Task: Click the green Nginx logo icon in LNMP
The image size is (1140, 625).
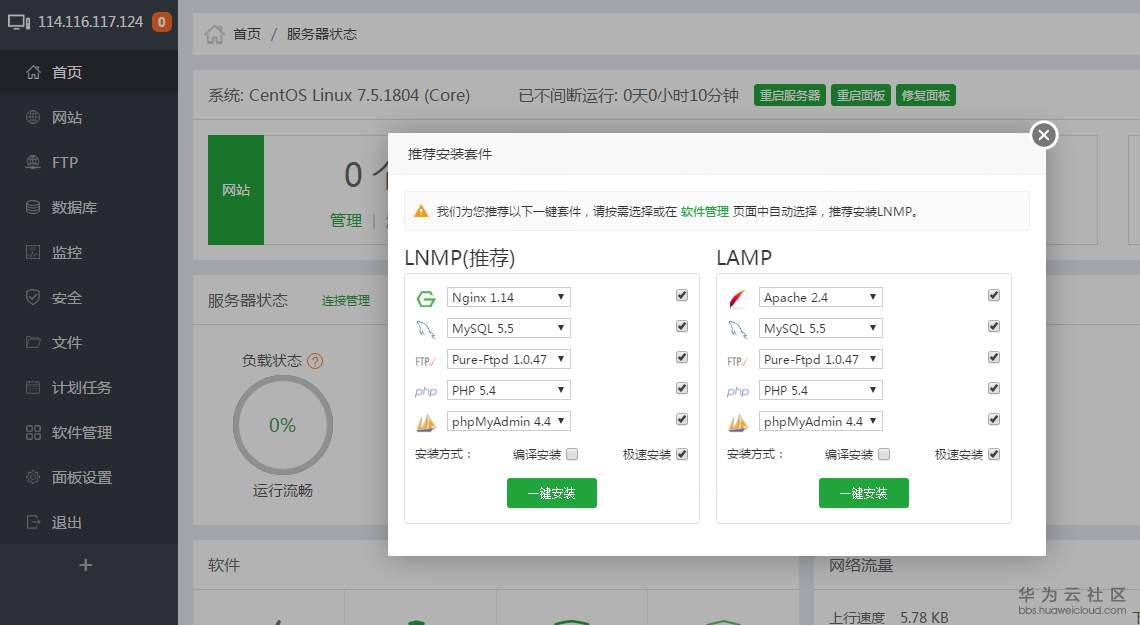Action: coord(425,299)
